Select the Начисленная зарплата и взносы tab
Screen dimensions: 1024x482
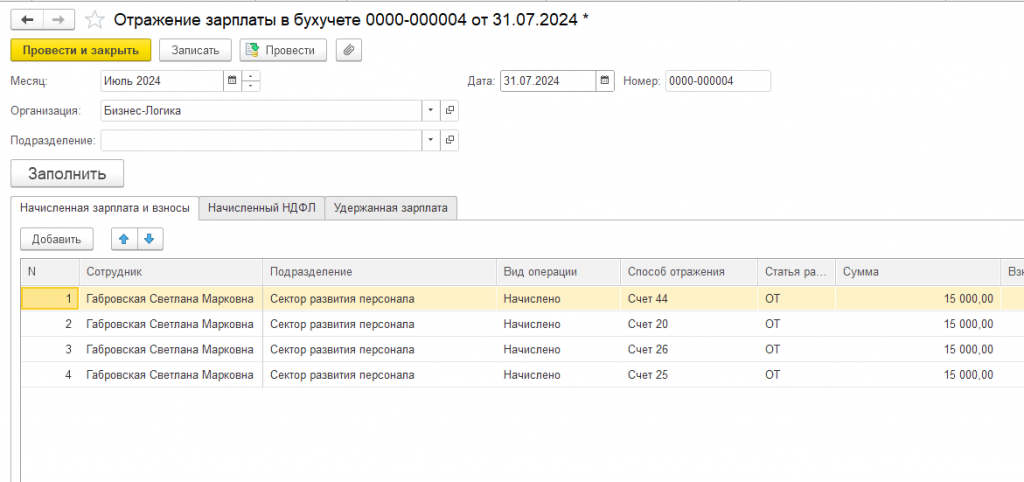(x=105, y=208)
